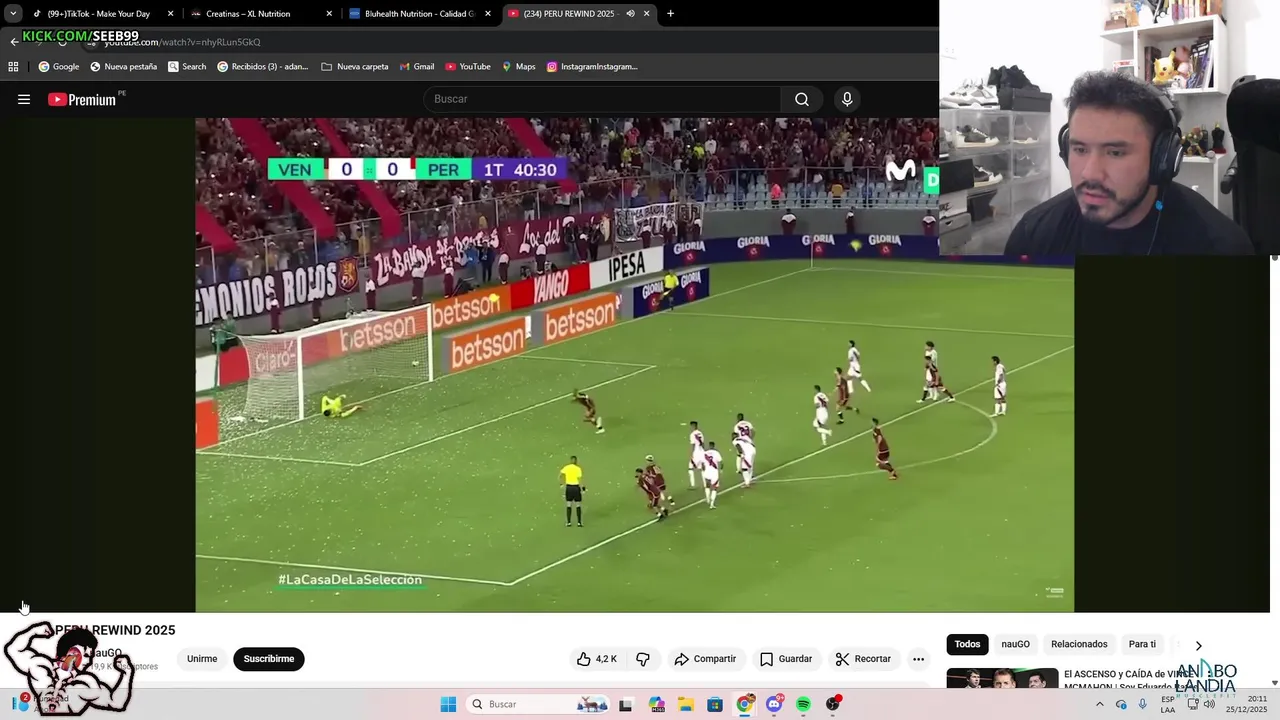Open Search bookmark
This screenshot has width=1280, height=720.
[187, 67]
